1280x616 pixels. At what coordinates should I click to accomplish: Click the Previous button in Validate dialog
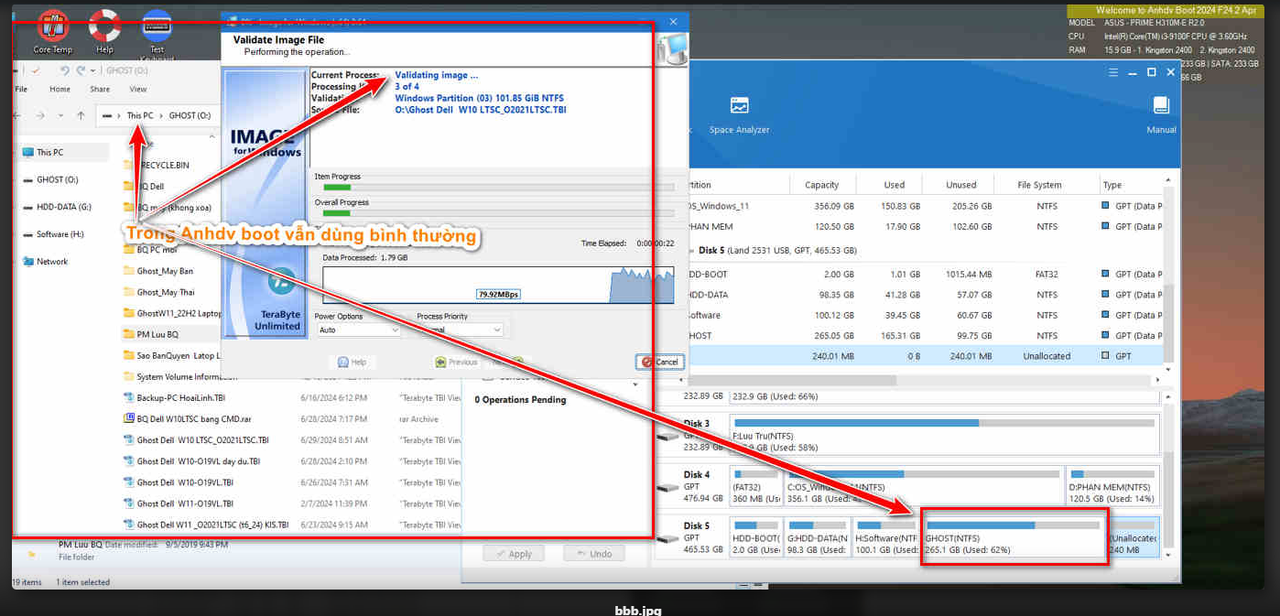click(x=455, y=362)
